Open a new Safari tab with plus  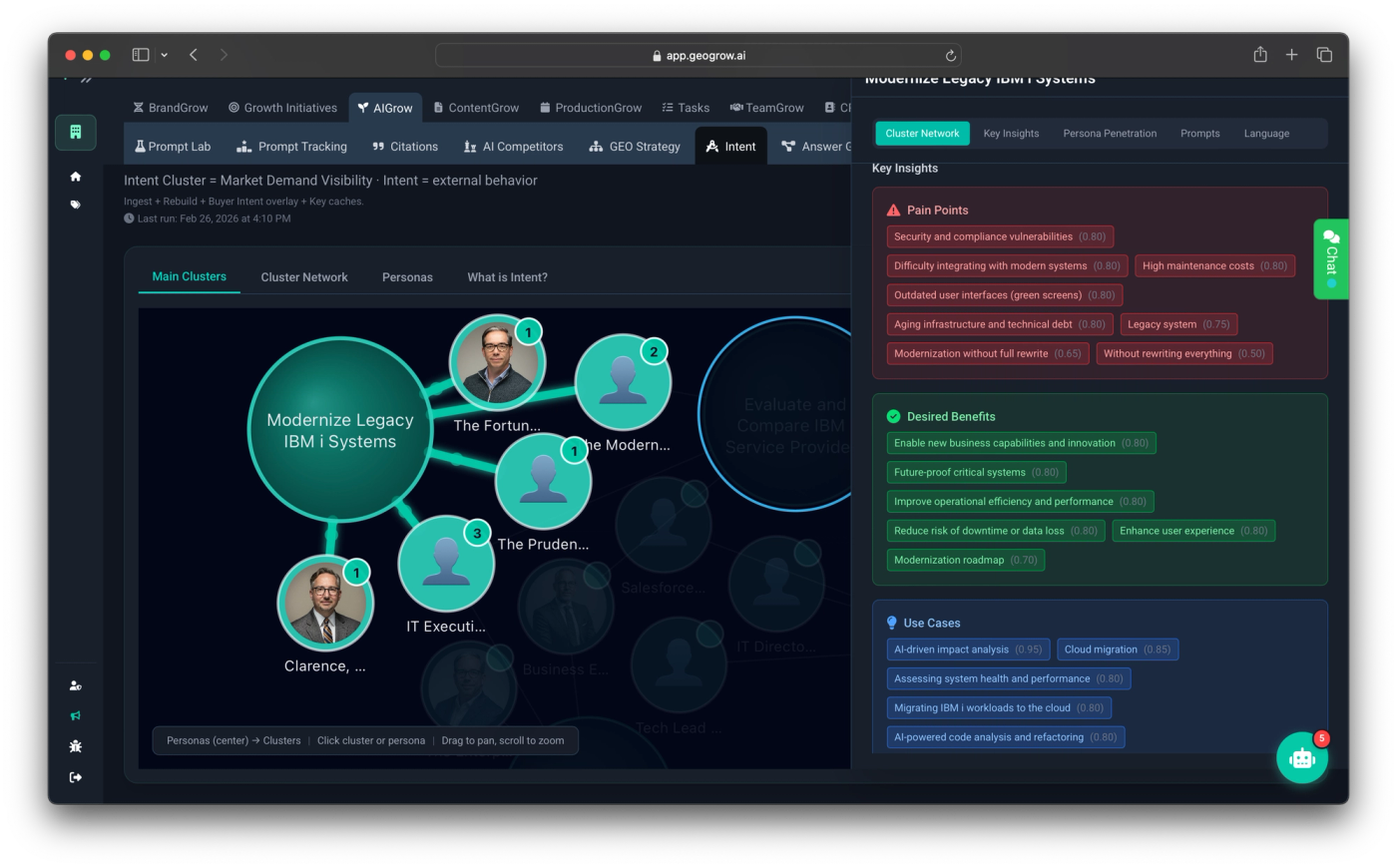point(1291,55)
